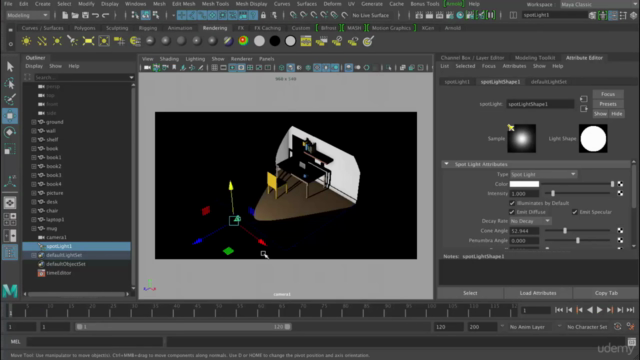Open the light Type dropdown
The image size is (640, 360).
543,174
